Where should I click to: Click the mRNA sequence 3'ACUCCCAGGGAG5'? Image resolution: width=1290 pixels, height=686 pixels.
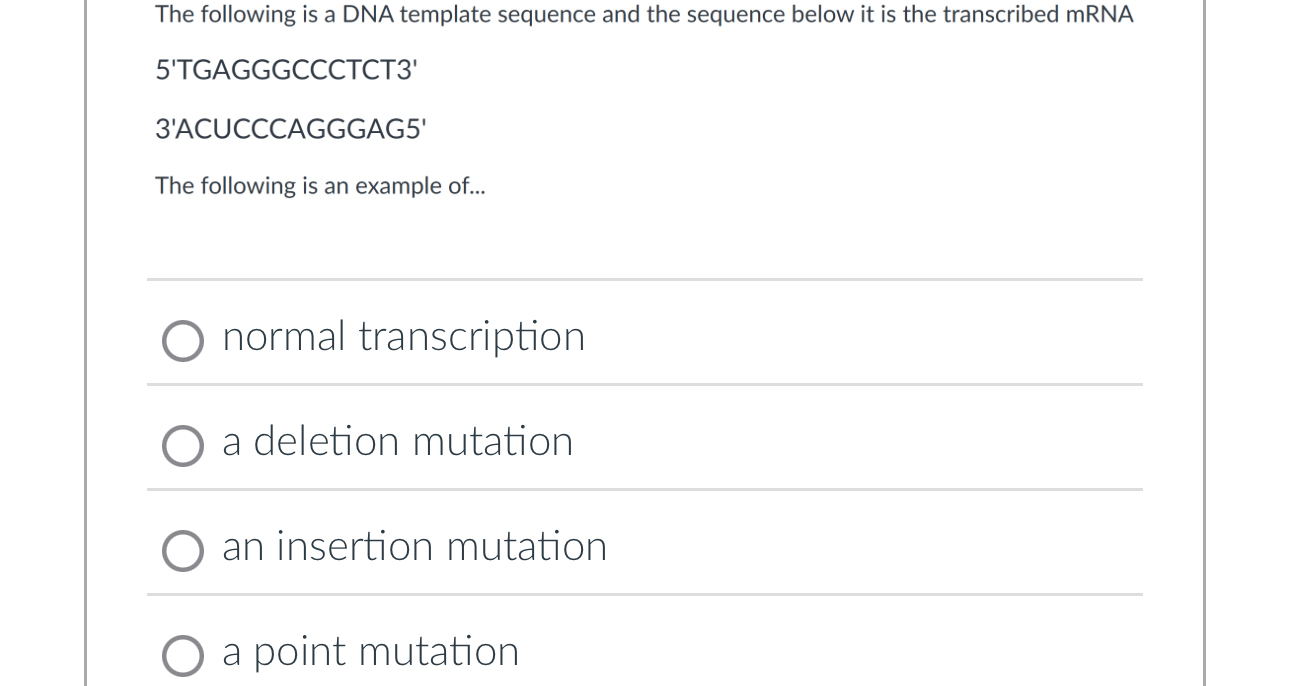coord(290,128)
